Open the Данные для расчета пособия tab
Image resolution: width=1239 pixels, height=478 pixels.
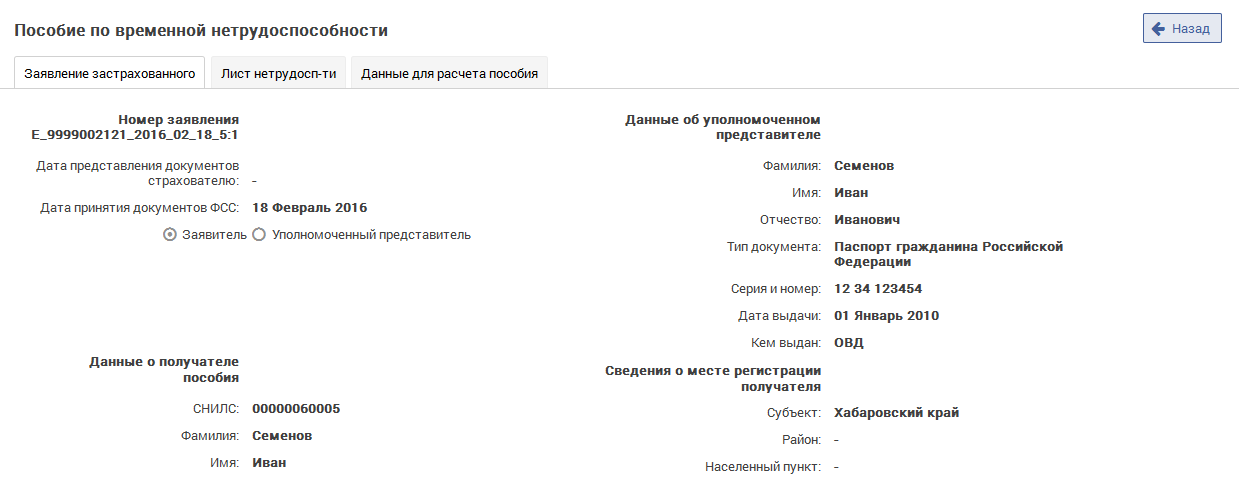pos(450,73)
